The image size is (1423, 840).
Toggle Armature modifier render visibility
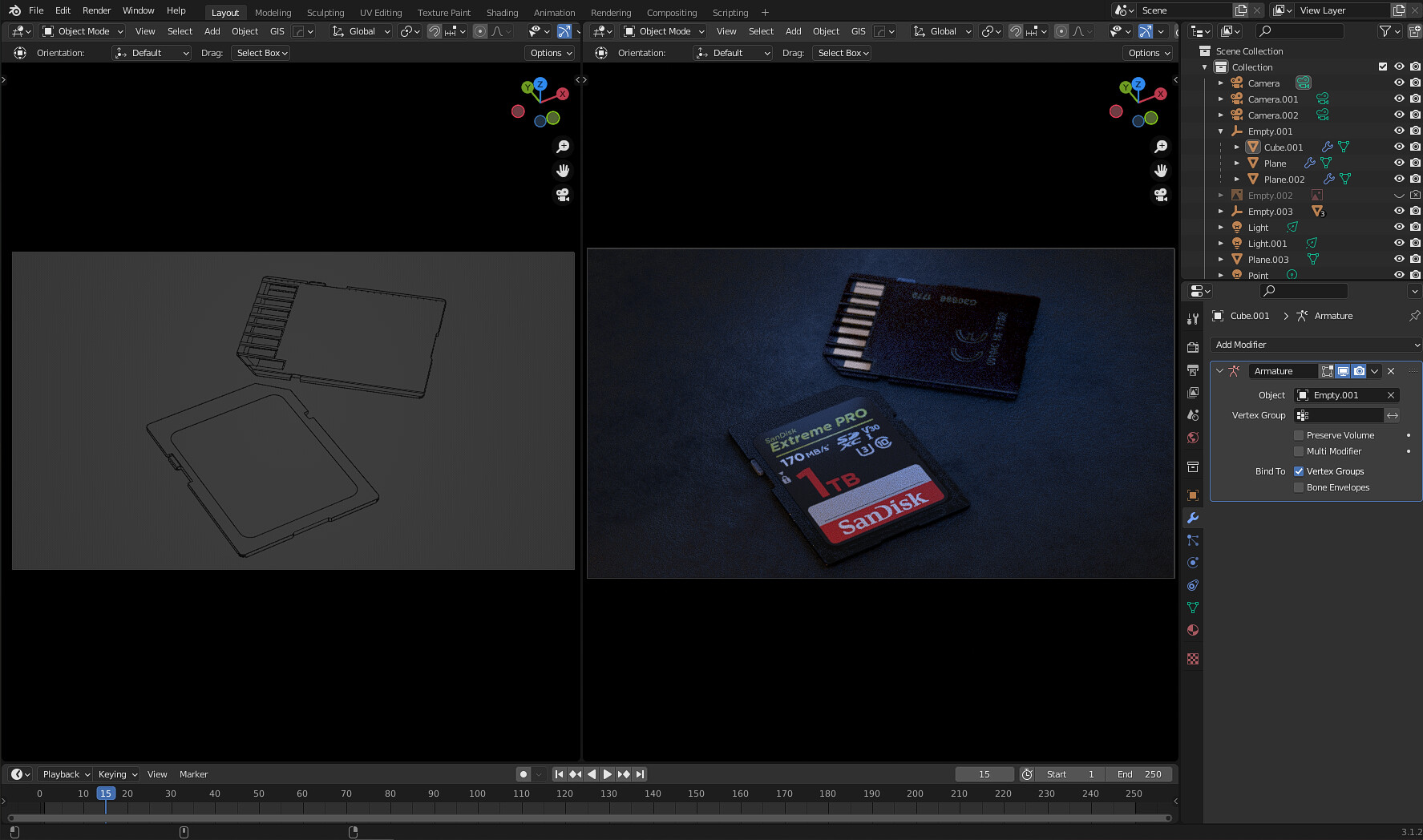tap(1359, 371)
